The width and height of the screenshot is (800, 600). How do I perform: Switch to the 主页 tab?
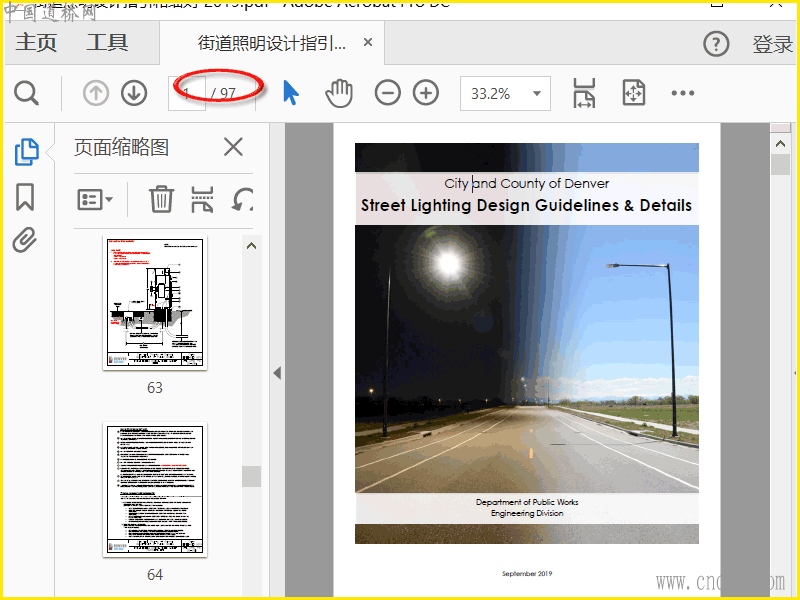pos(37,43)
